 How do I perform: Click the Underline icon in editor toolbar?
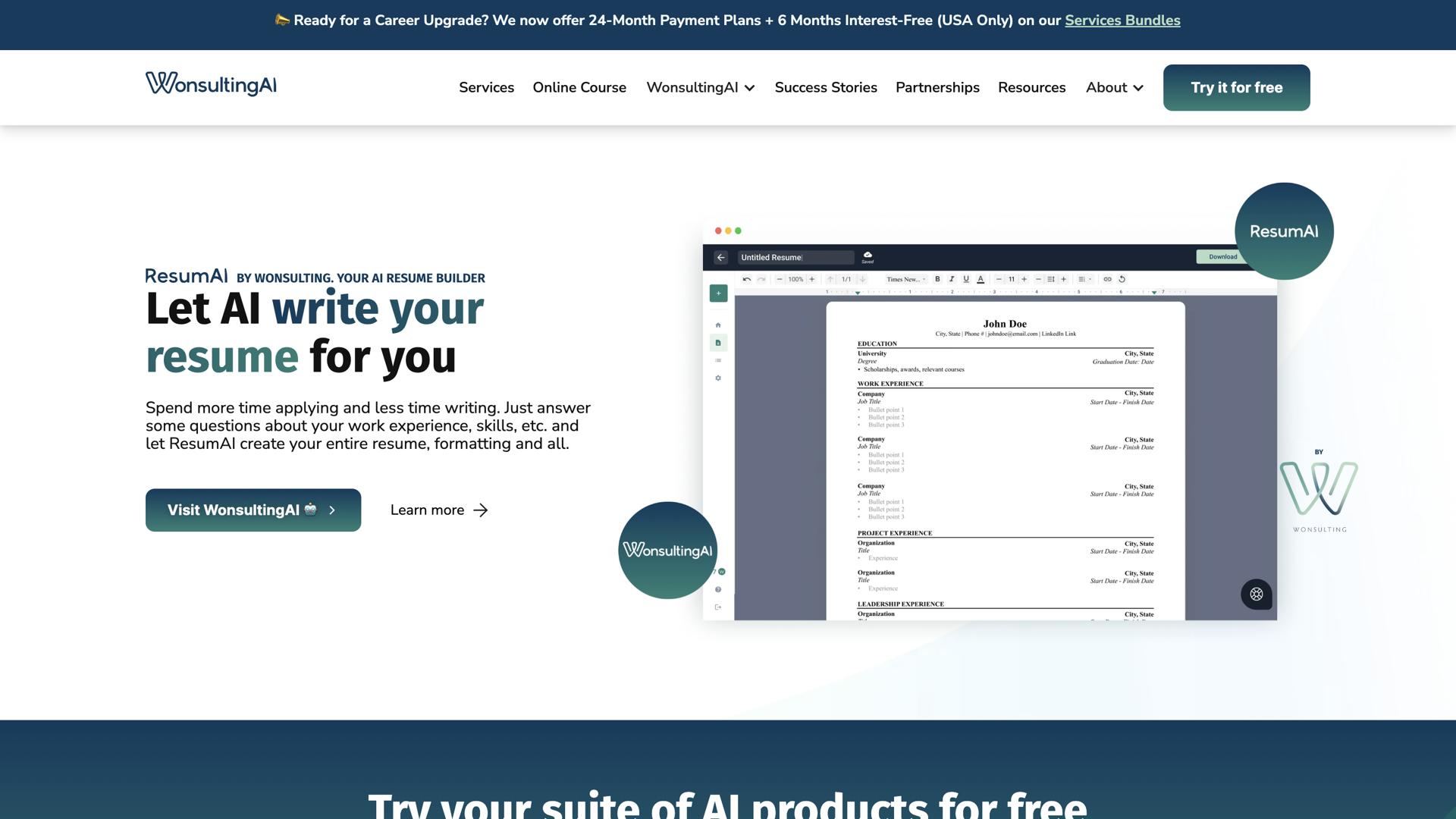coord(966,279)
